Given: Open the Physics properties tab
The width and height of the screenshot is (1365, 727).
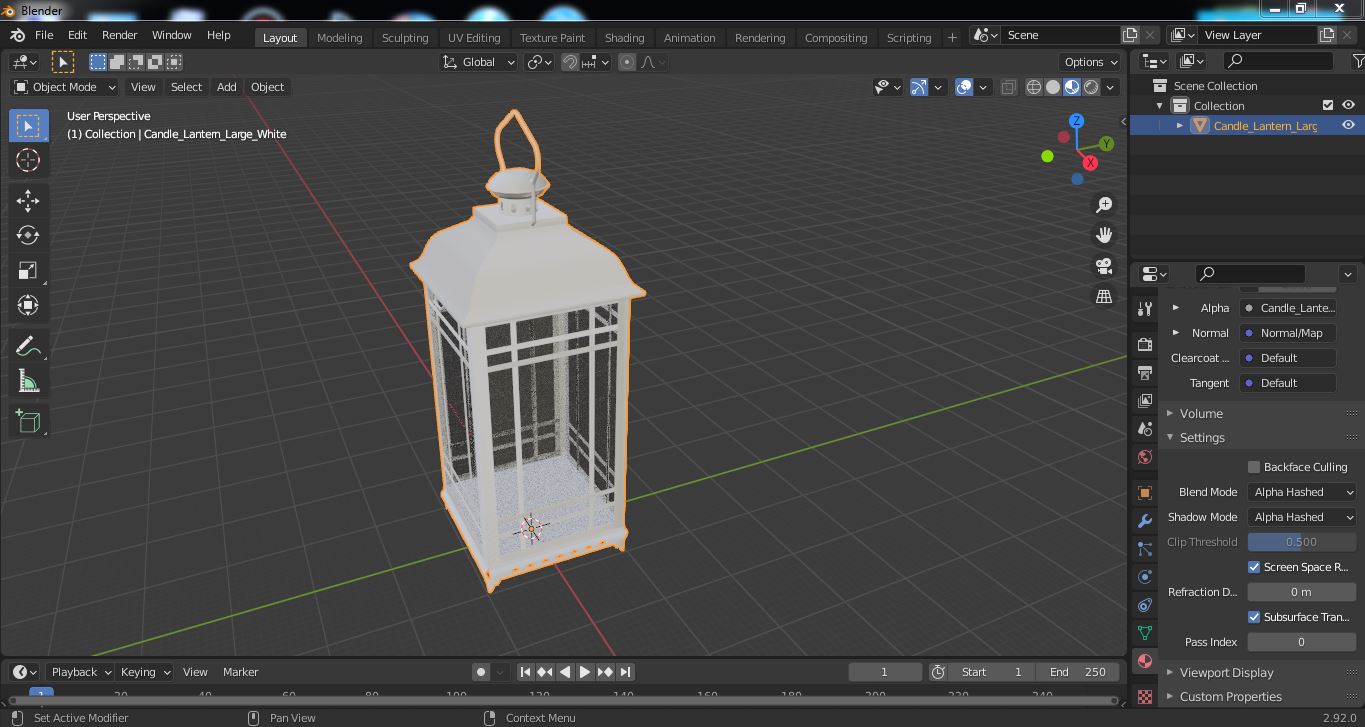Looking at the screenshot, I should pyautogui.click(x=1145, y=577).
